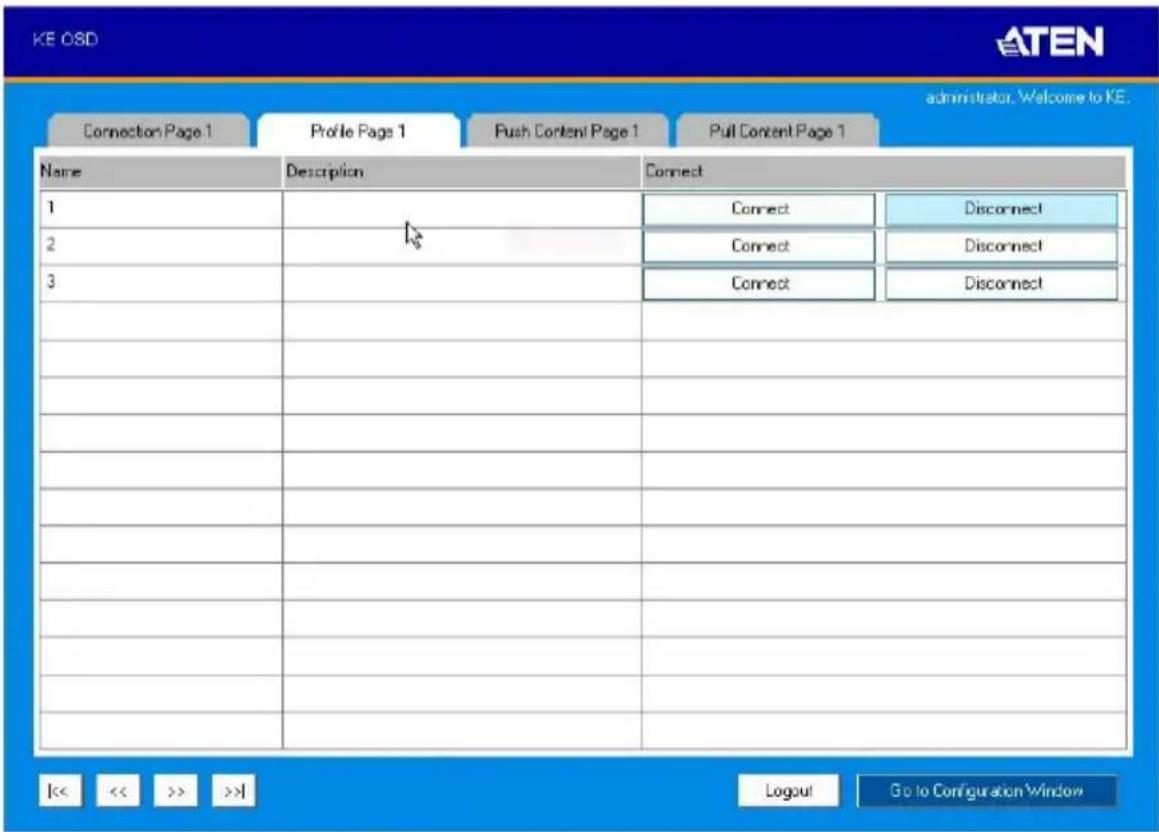The image size is (1159, 832).
Task: Jump to last page with >>| button
Action: coord(234,791)
